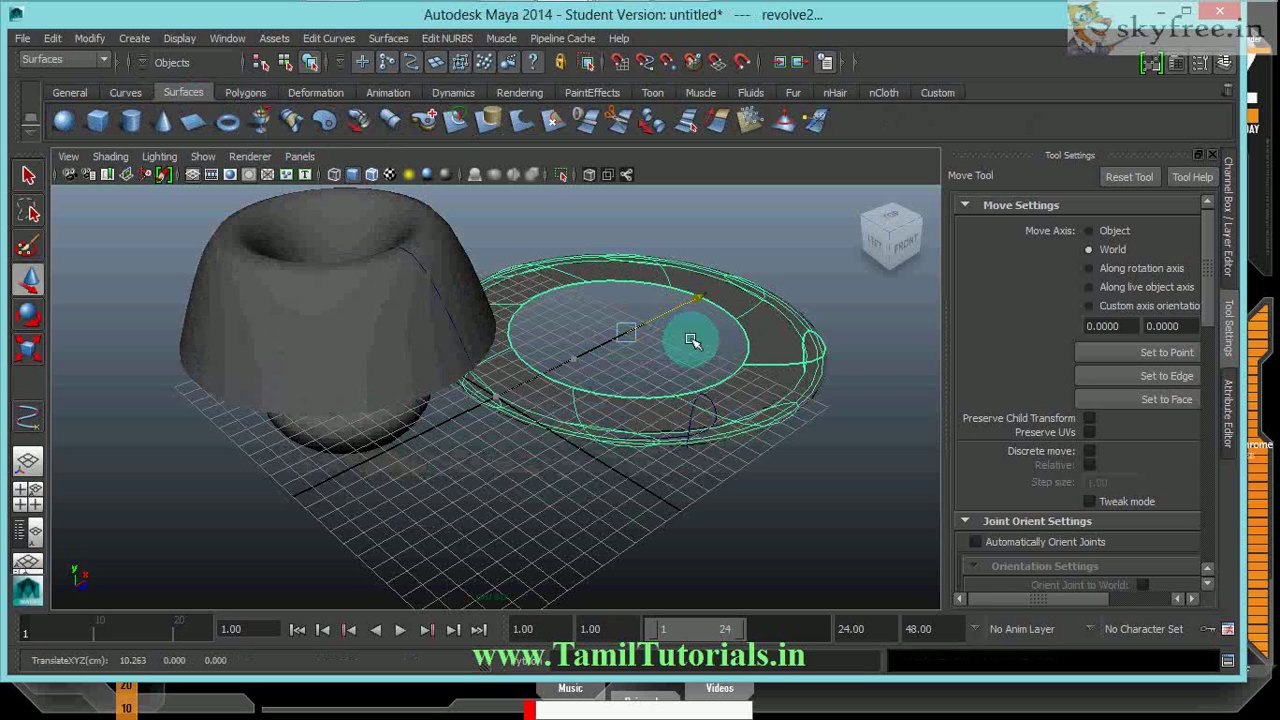Enable textured display in viewport toolbar
This screenshot has width=1280, height=720.
[x=390, y=175]
